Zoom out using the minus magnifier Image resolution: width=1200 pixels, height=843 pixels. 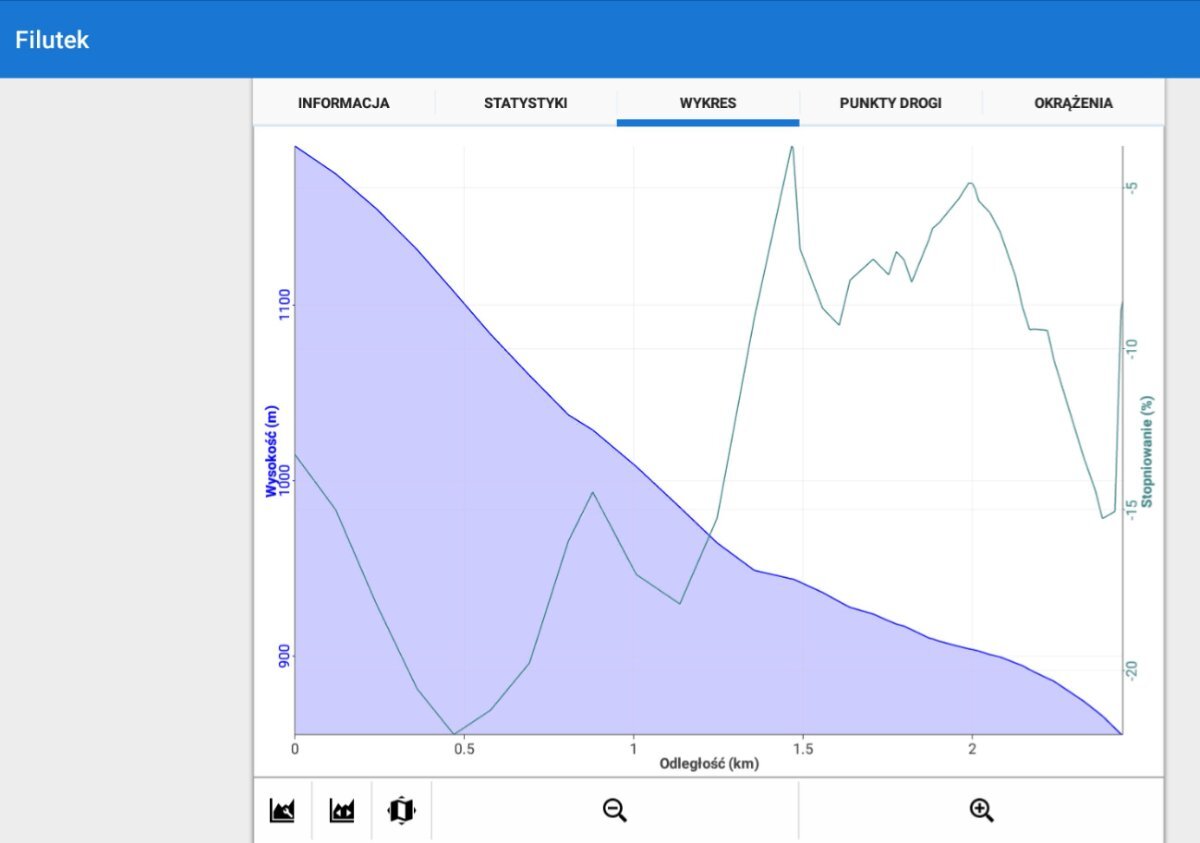615,810
